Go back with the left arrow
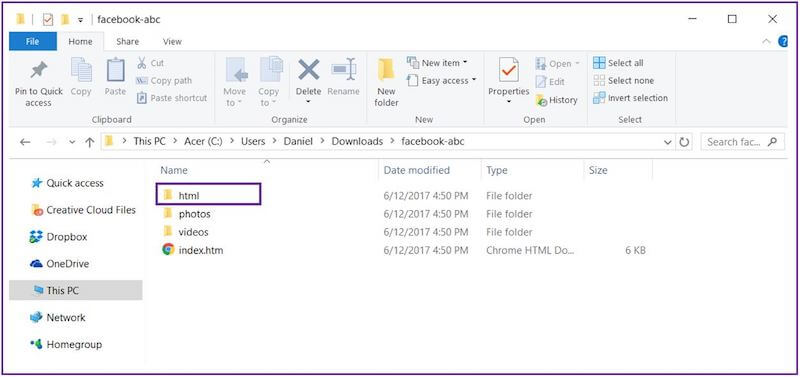This screenshot has width=800, height=377. [24, 142]
